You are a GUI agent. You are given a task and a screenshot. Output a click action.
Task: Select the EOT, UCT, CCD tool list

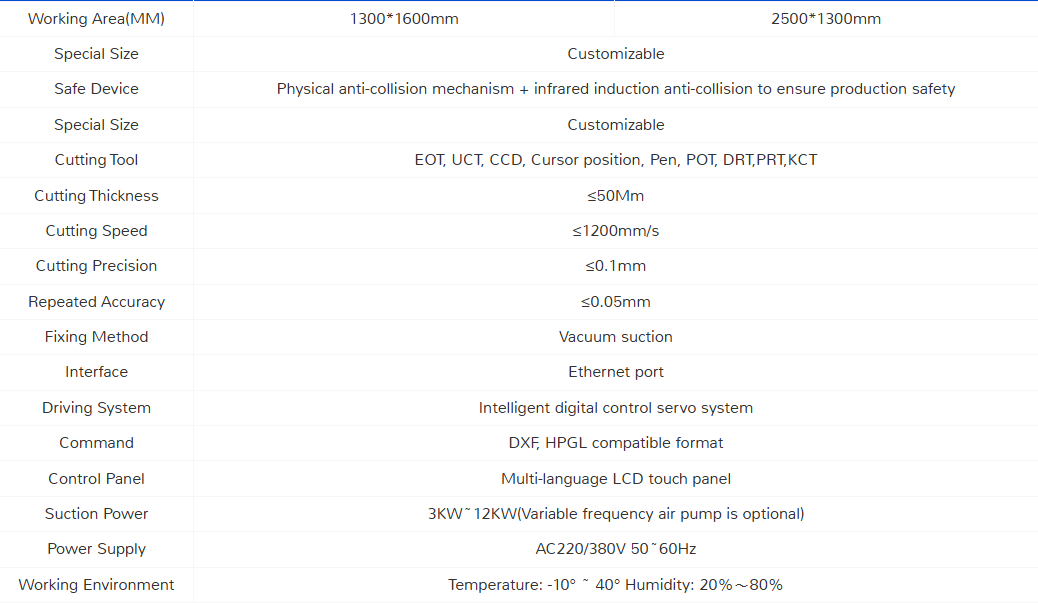point(615,160)
